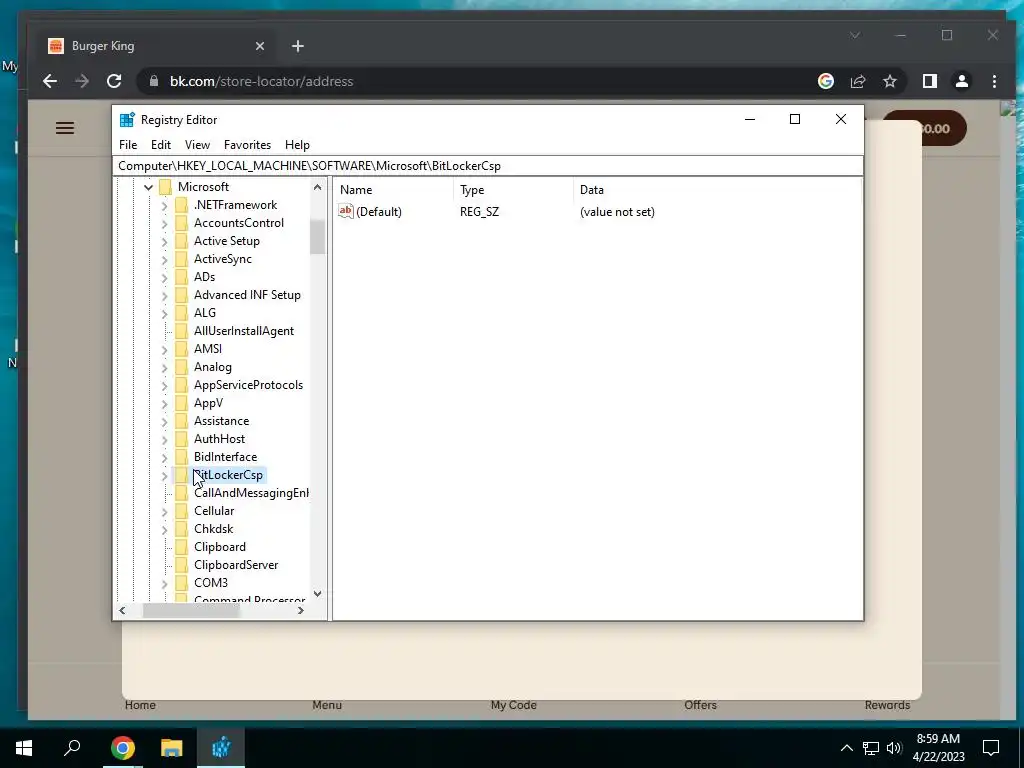Click the taskbar search icon

(x=72, y=748)
